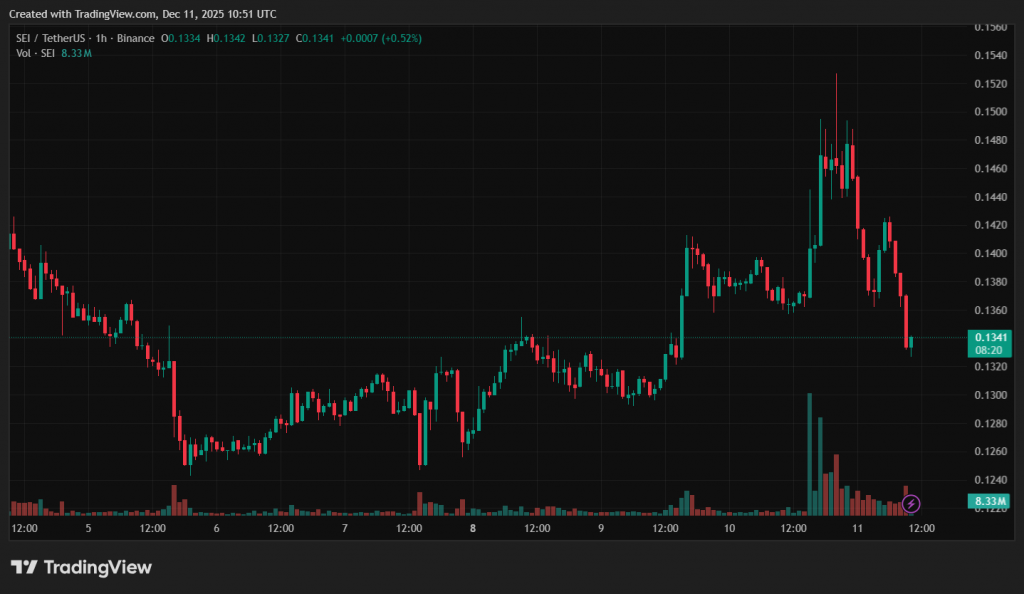Click the purple lightning bolt event icon
Image resolution: width=1024 pixels, height=594 pixels.
coord(912,503)
